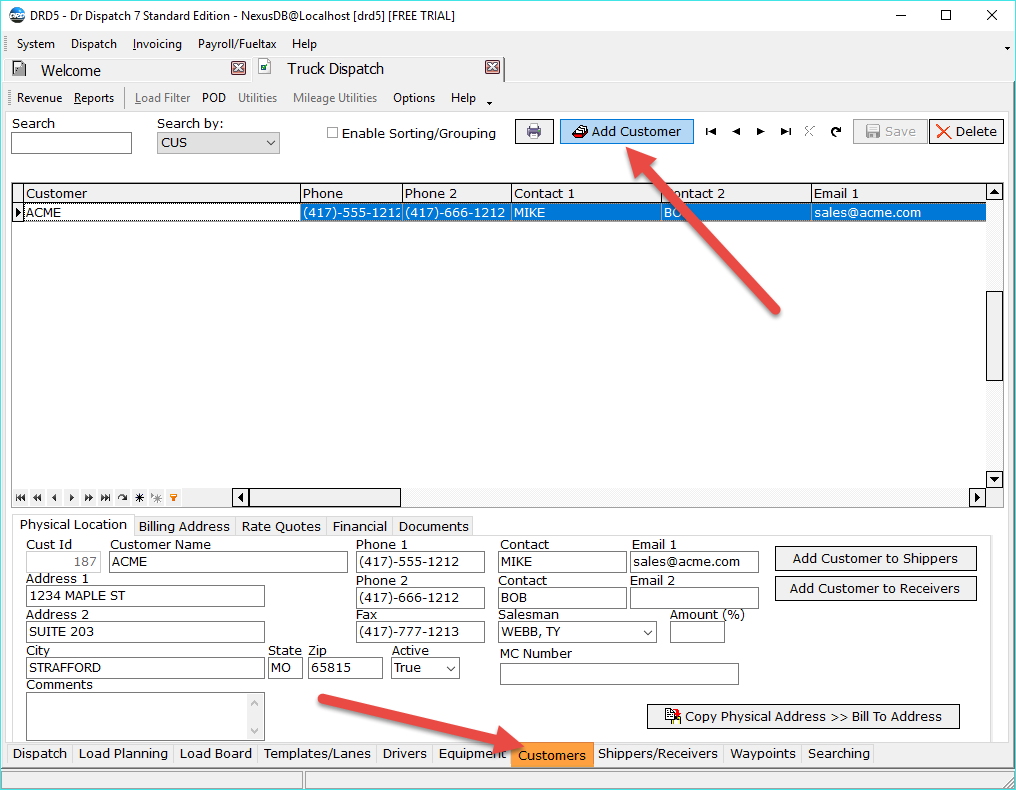Open the Payroll/Fueltax menu

[237, 44]
